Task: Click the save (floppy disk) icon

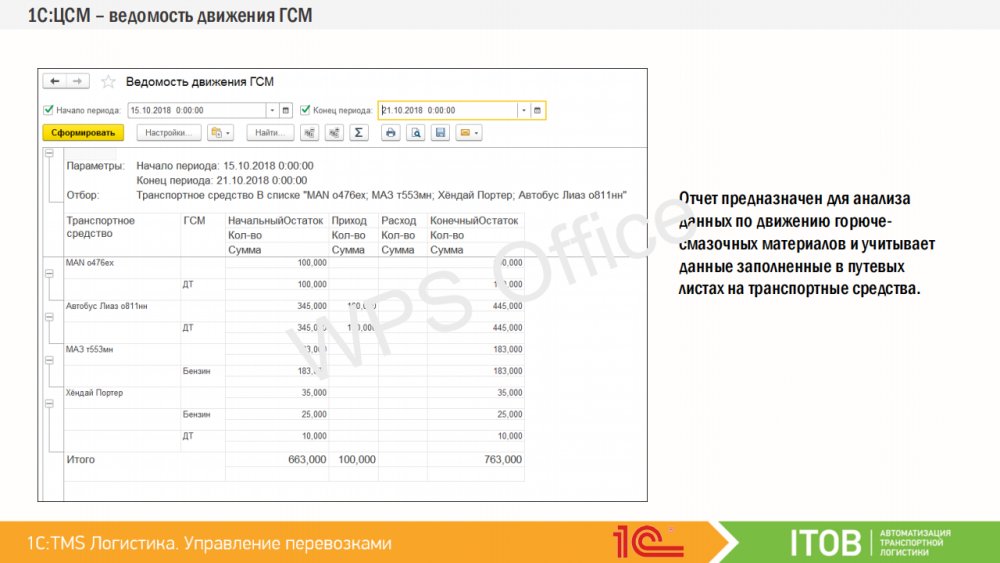Action: click(438, 132)
